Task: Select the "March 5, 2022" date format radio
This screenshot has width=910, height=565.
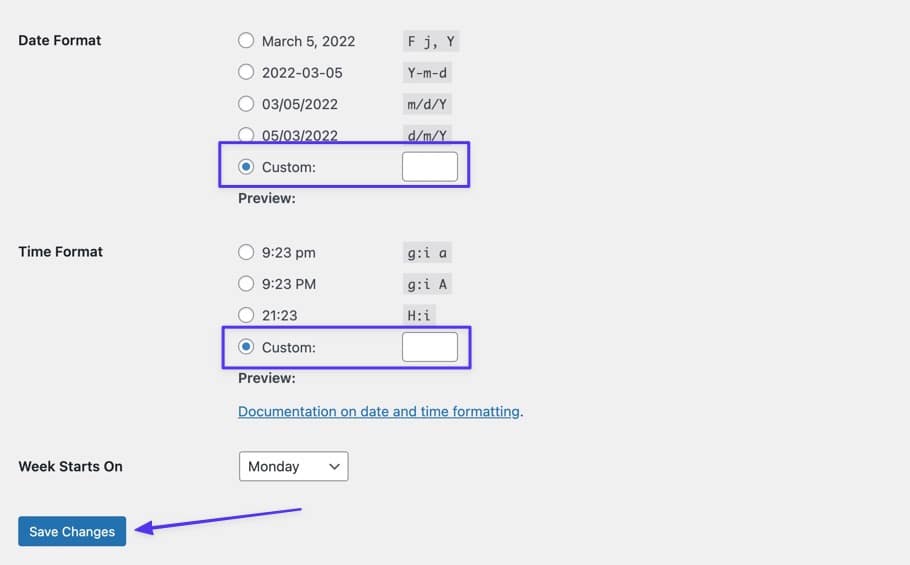Action: [246, 41]
